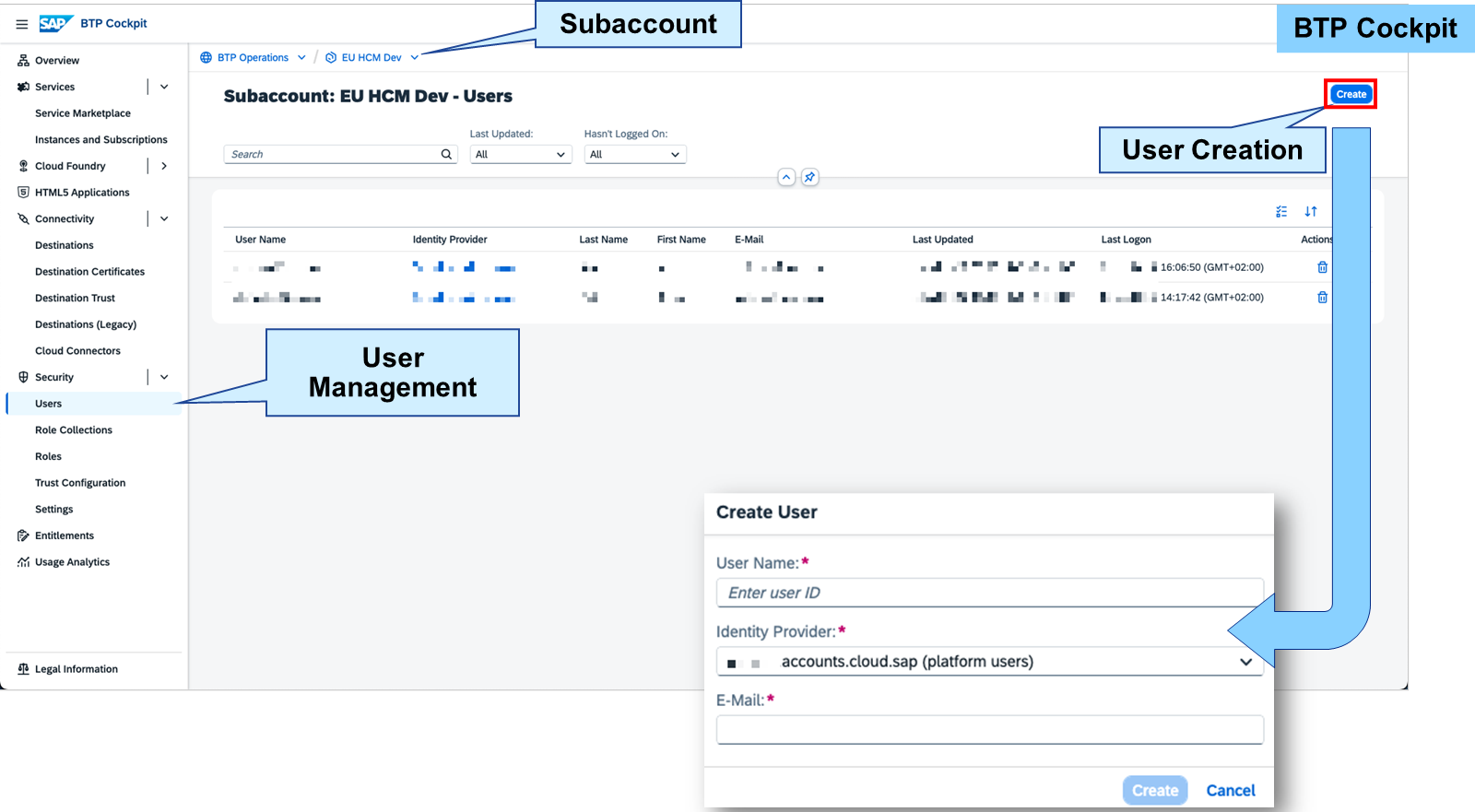Open the EU HCM Dev breadcrumb dropdown
Screen dimensions: 1475x812
coord(415,57)
